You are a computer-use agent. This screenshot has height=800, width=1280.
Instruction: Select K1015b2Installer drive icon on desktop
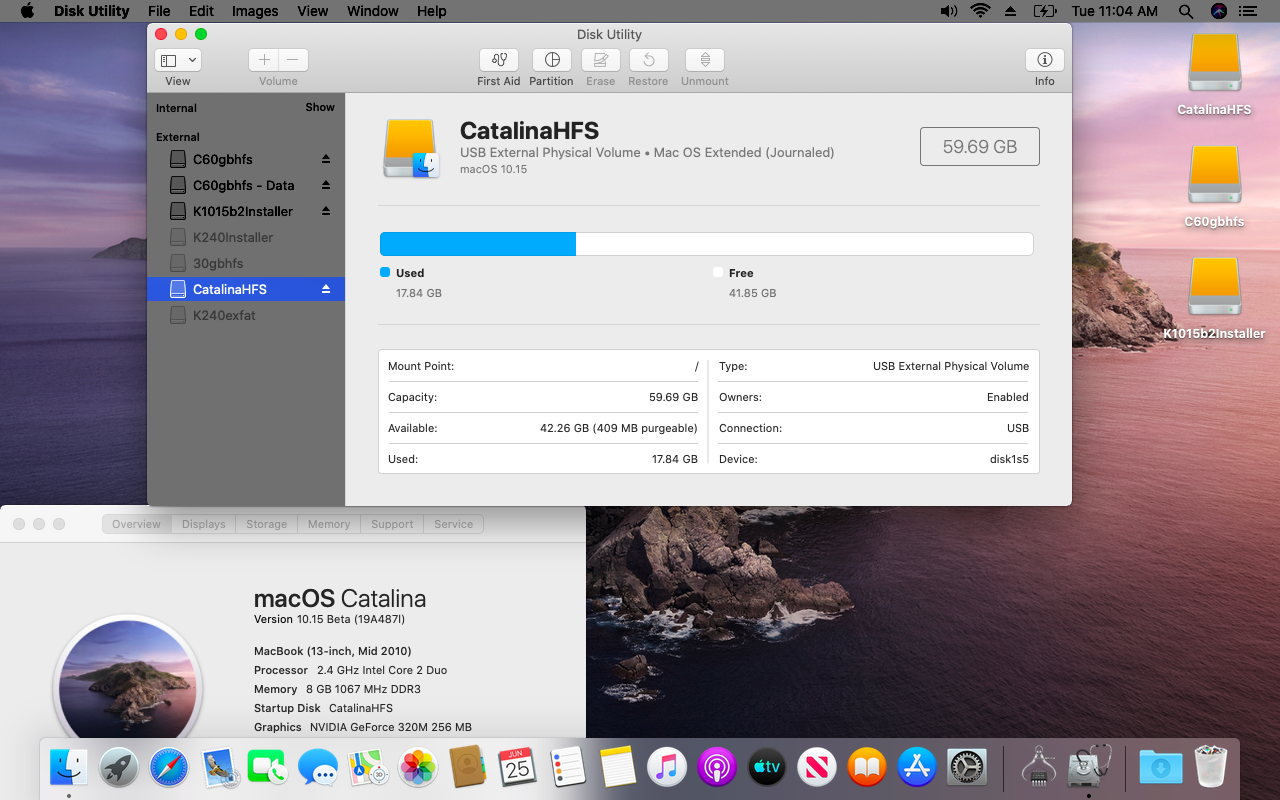coord(1214,287)
